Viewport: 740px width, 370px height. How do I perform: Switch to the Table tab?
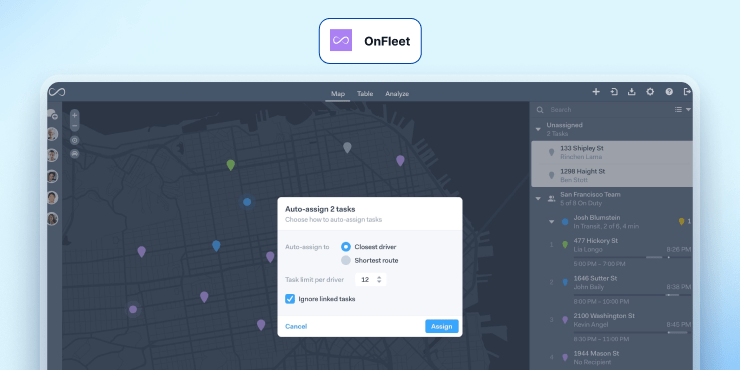coord(365,94)
